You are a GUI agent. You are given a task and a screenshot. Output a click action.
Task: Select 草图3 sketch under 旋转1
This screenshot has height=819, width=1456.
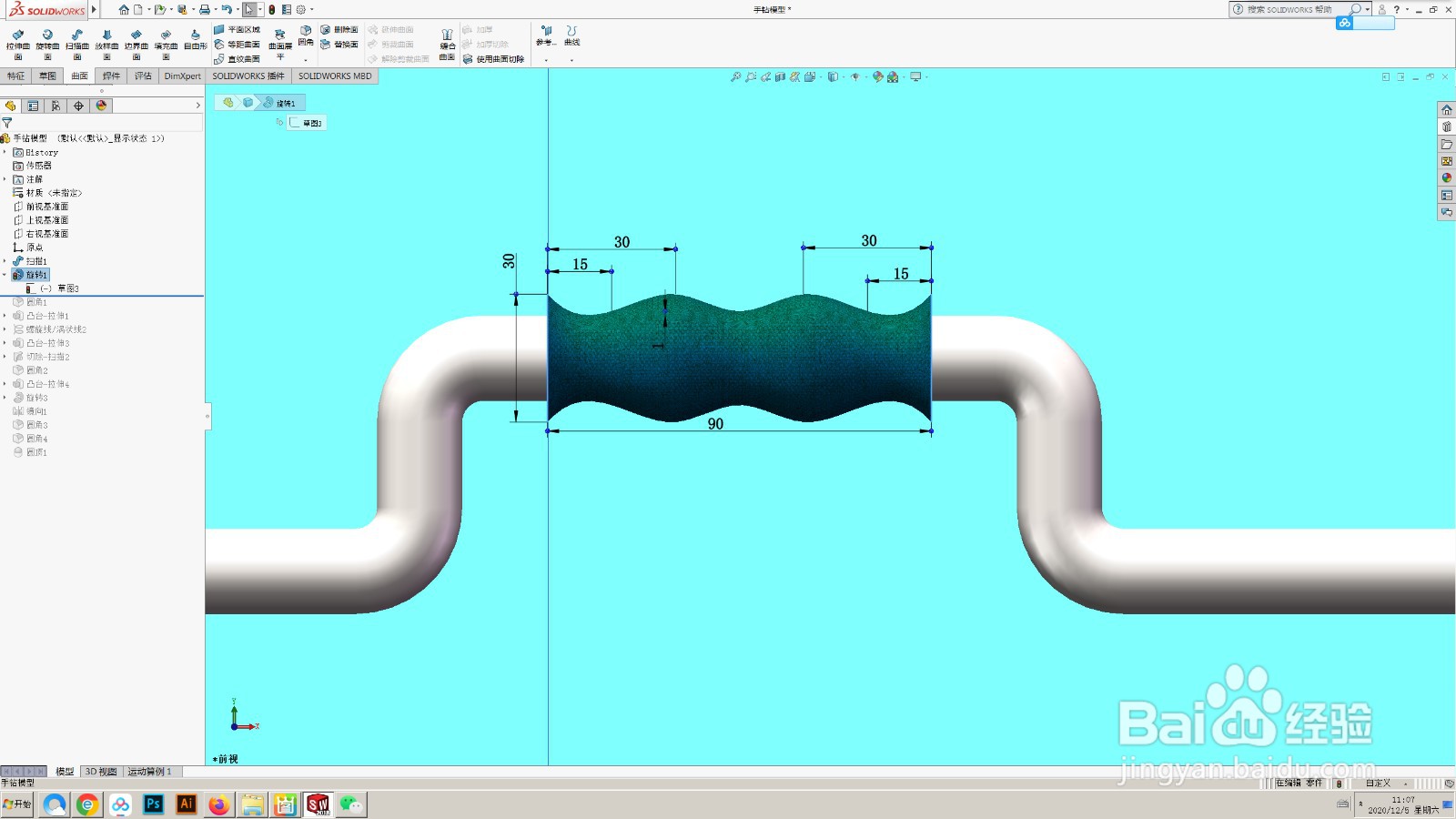[53, 288]
